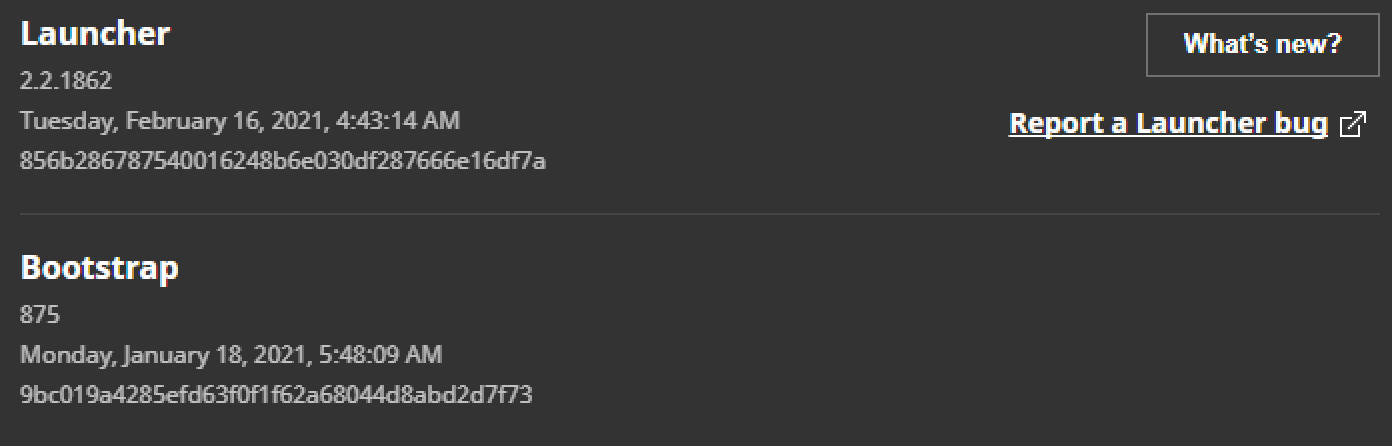Click the divider line between Launcher and Bootstrap
This screenshot has height=446, width=1392.
696,214
